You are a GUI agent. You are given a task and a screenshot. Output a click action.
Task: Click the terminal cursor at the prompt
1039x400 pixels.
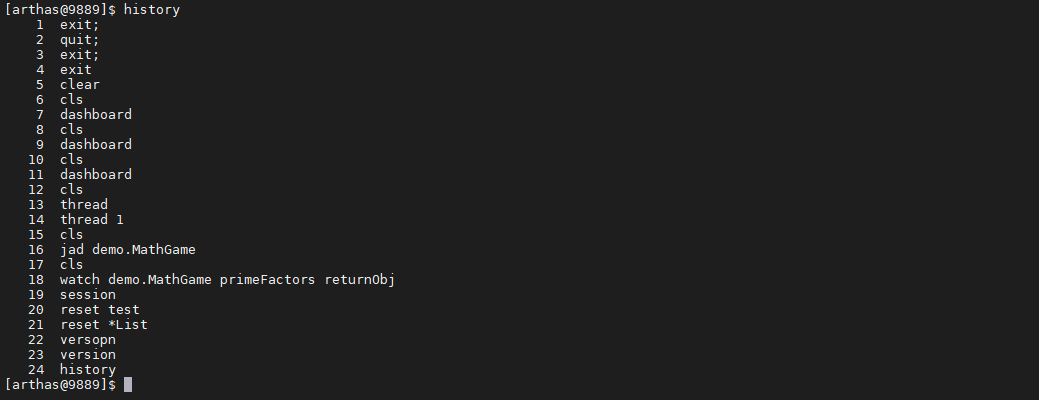128,385
